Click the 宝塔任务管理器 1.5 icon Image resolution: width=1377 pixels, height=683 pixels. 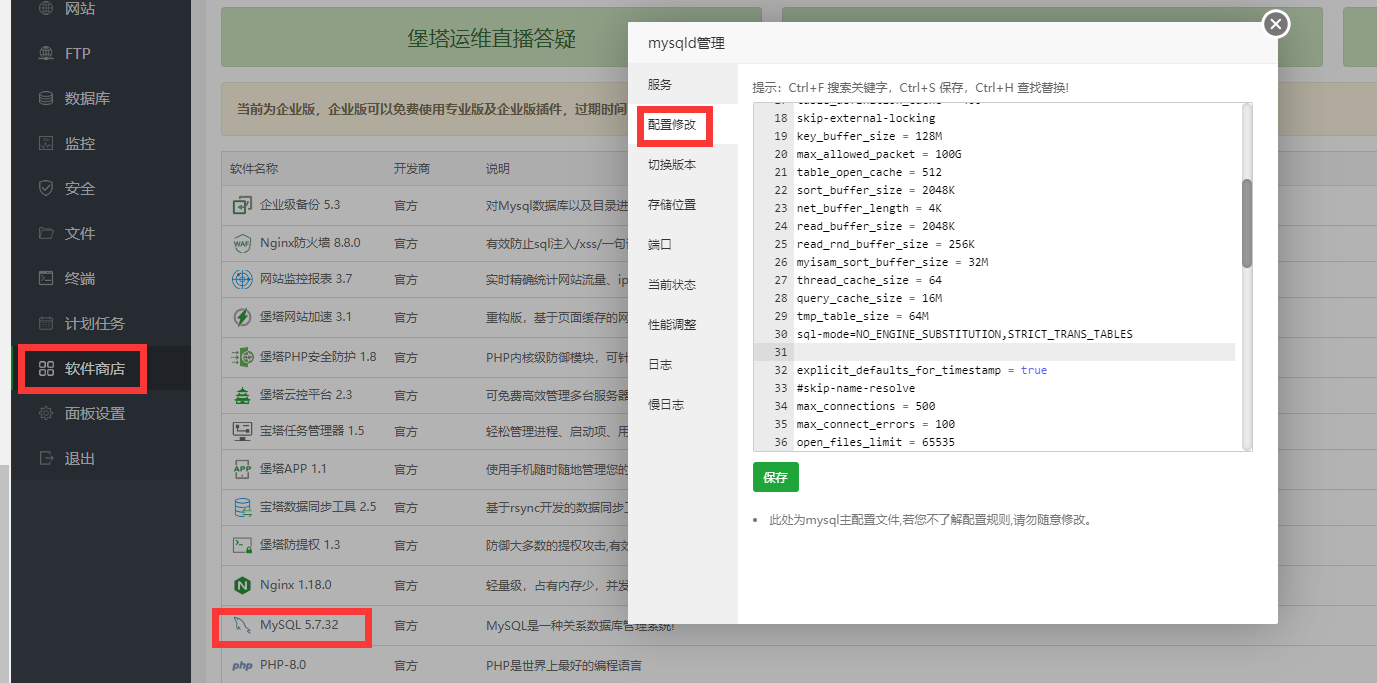(242, 431)
